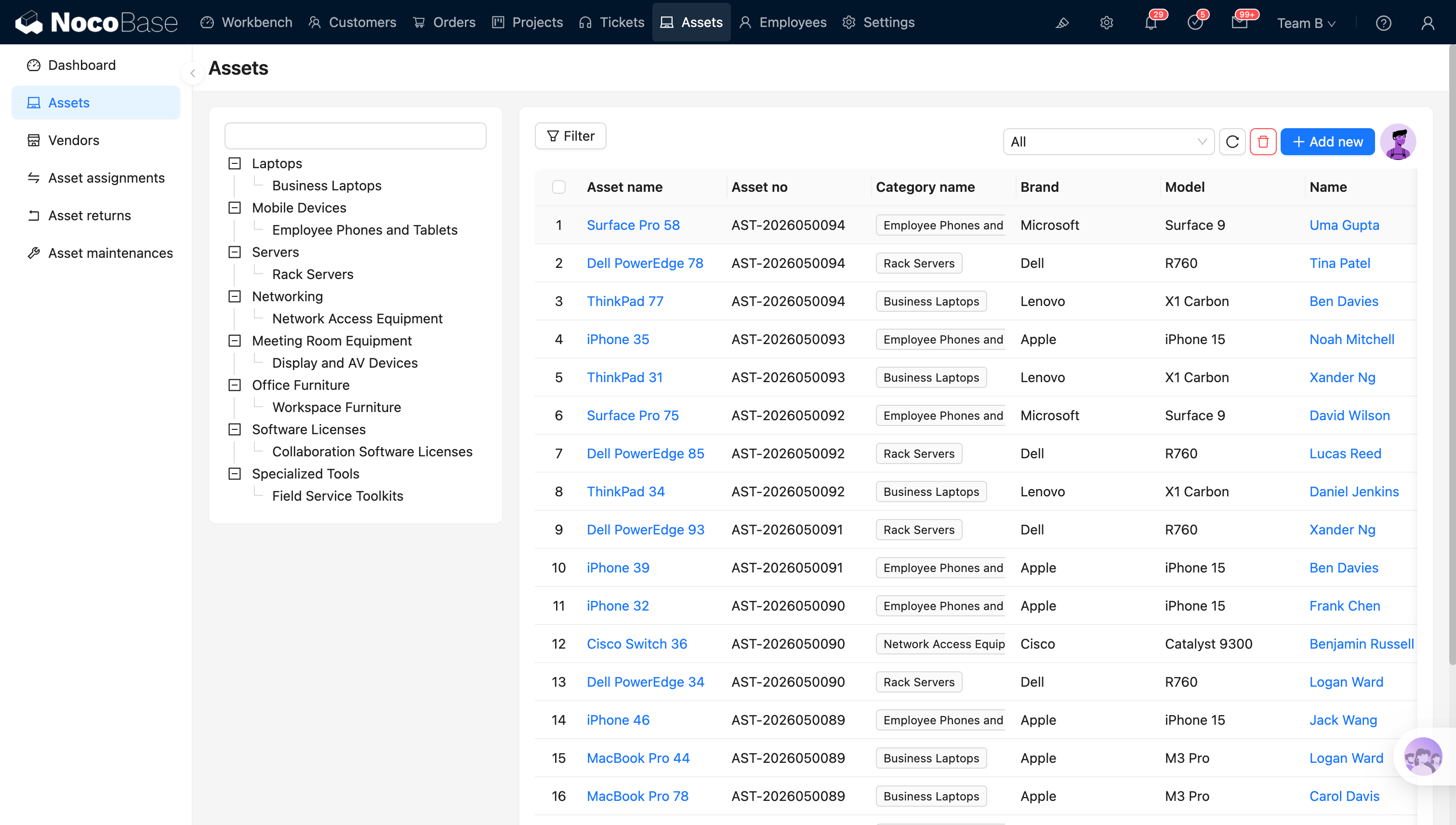The height and width of the screenshot is (825, 1456).
Task: Go to the Customers menu
Action: [352, 22]
